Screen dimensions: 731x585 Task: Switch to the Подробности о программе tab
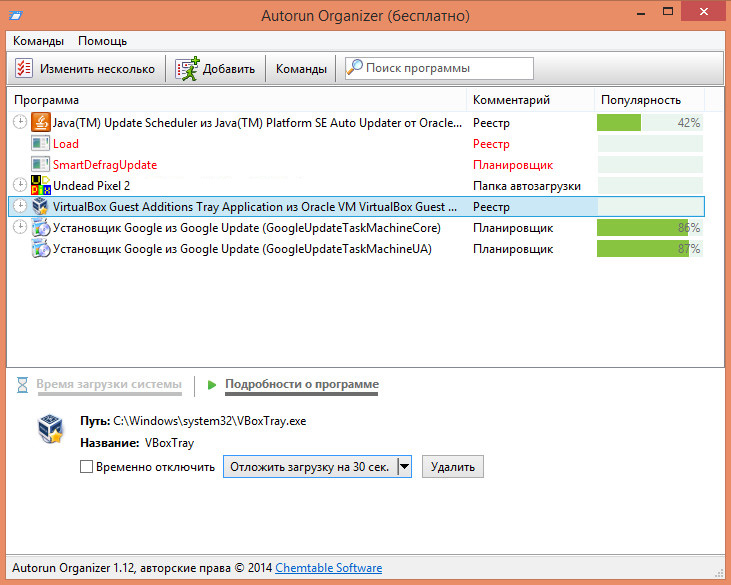point(302,384)
